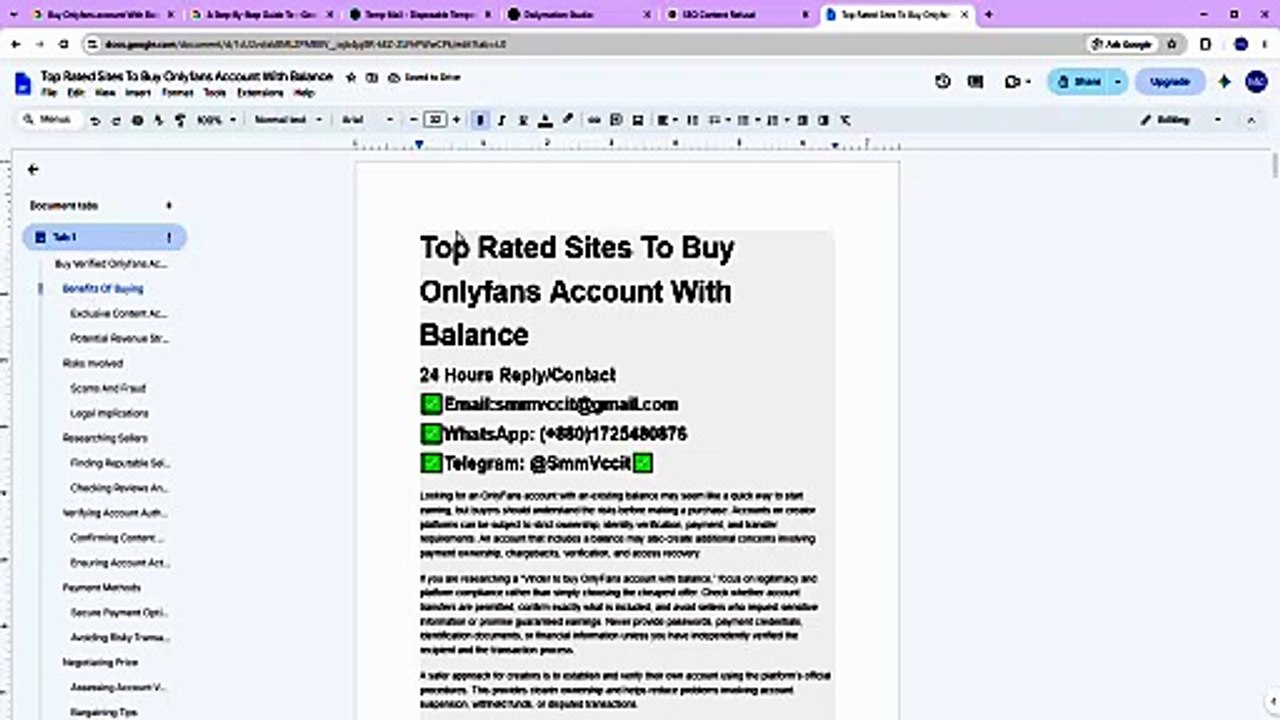This screenshot has width=1280, height=720.
Task: Clear formatting from the selection
Action: click(x=845, y=120)
